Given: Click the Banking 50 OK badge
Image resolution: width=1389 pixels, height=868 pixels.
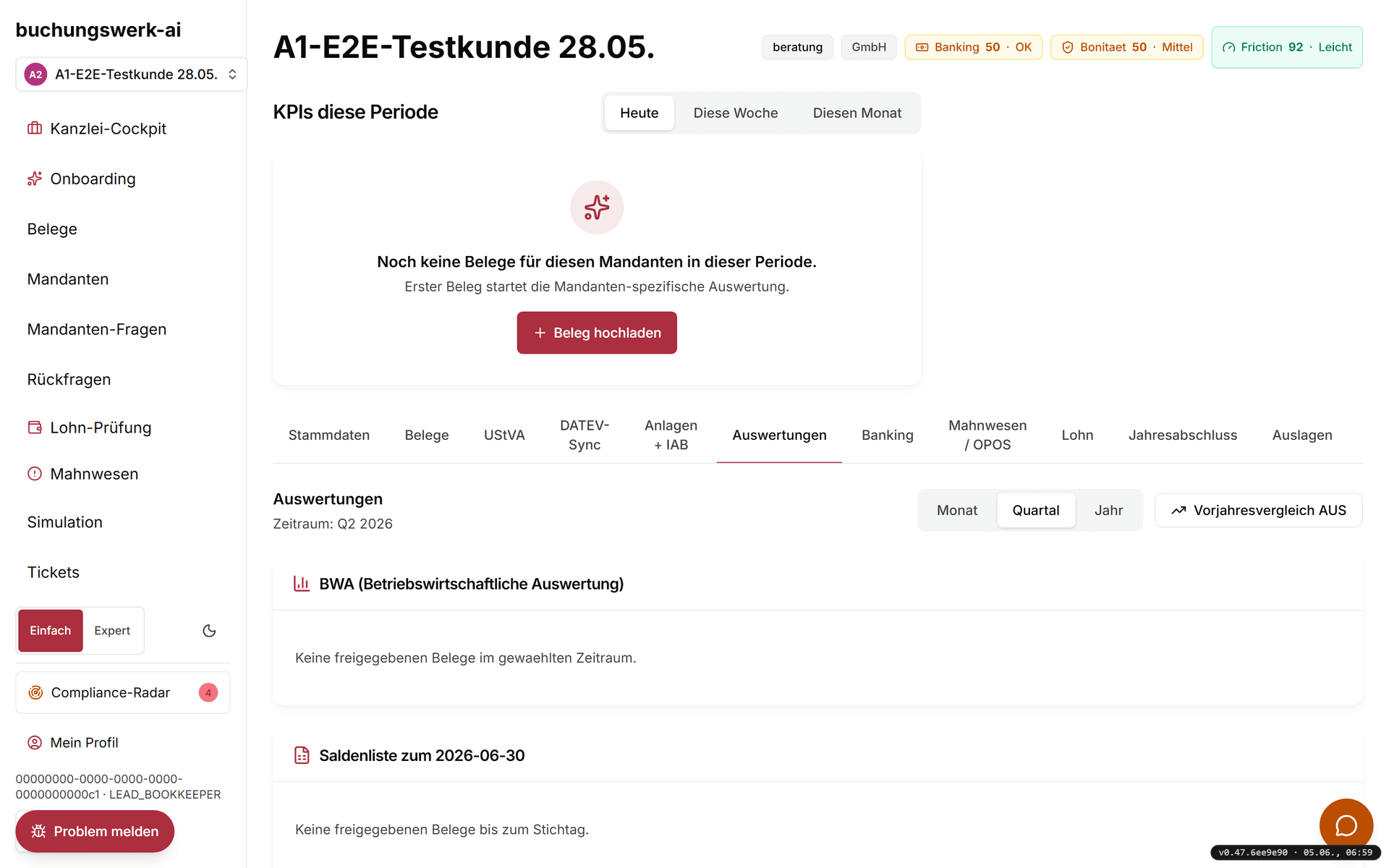Looking at the screenshot, I should 974,47.
